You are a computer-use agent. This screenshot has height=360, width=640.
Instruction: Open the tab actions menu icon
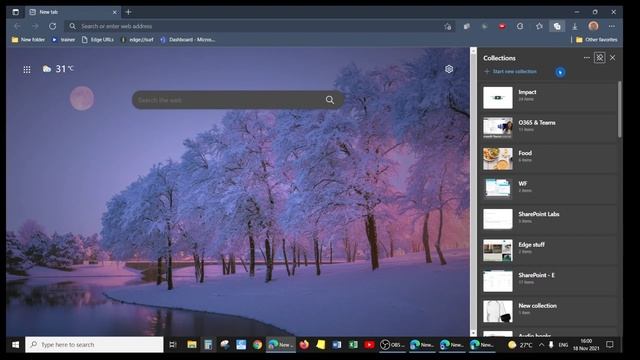[x=16, y=12]
